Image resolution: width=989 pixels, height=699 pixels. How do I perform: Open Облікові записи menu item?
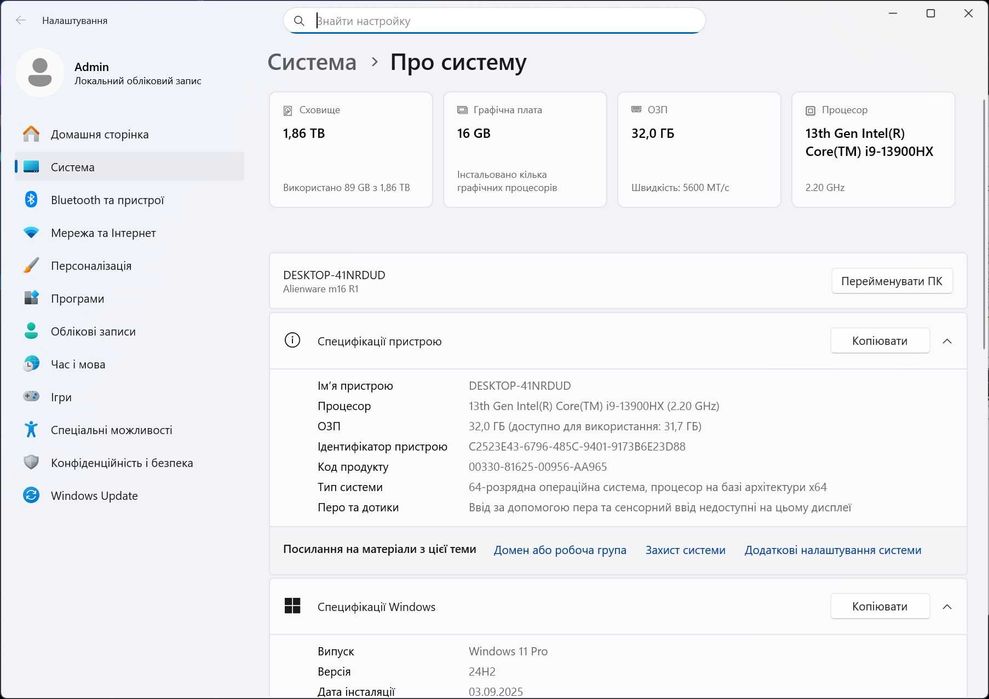pyautogui.click(x=93, y=331)
